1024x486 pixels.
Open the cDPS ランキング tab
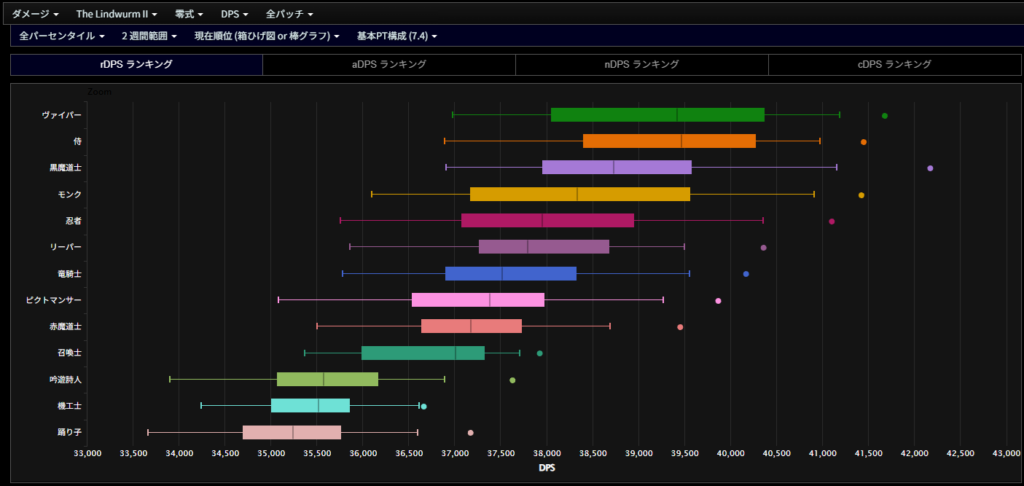click(894, 64)
